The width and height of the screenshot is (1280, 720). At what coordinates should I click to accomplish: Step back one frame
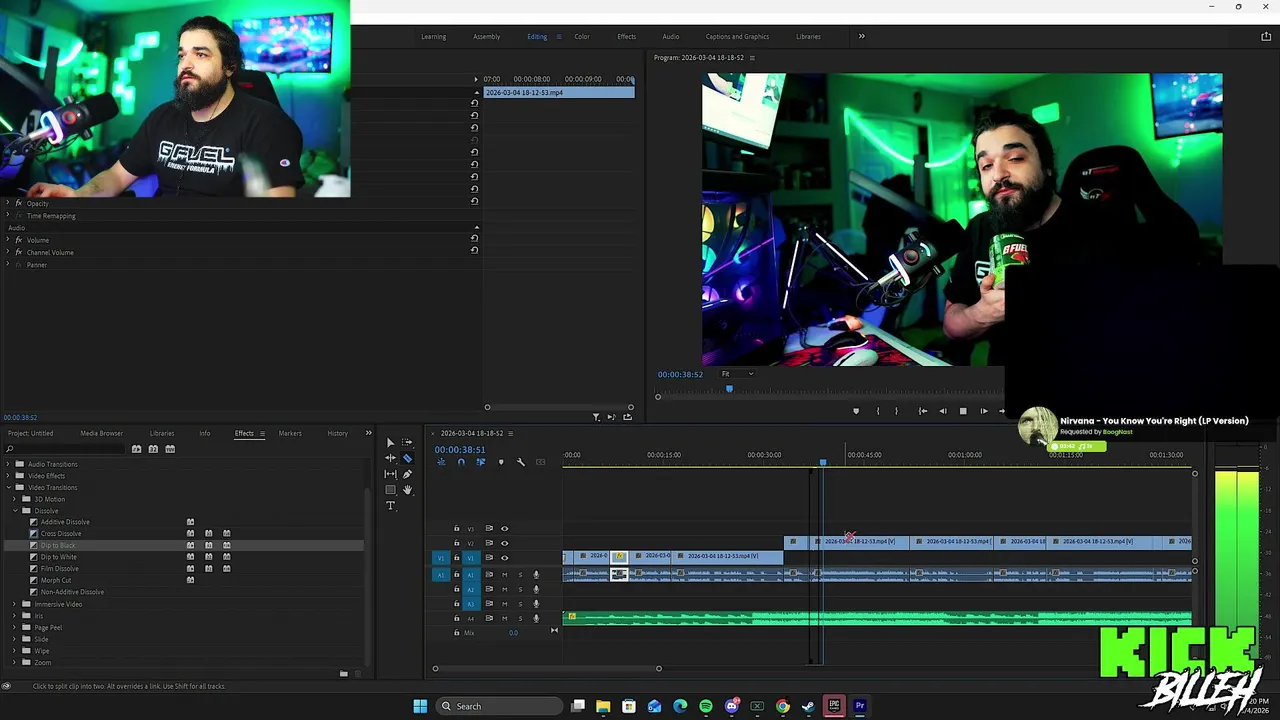coord(942,411)
